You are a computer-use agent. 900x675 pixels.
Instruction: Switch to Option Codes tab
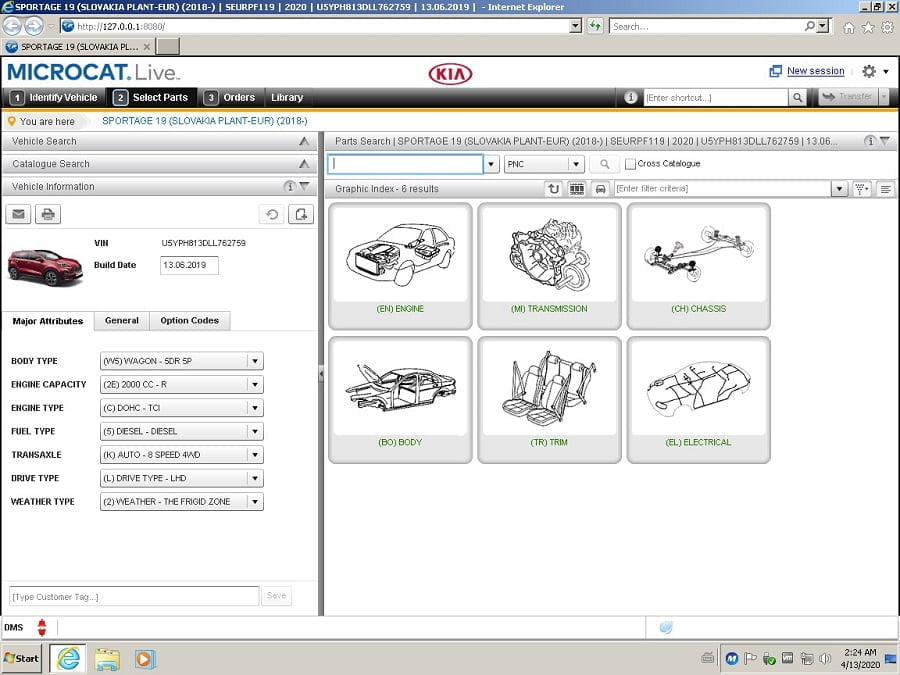pos(189,320)
